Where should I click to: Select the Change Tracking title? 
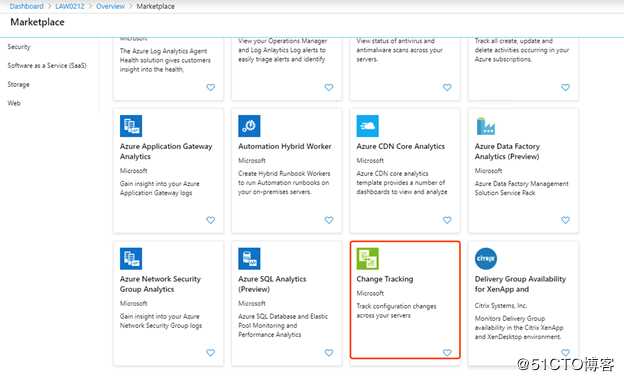[384, 279]
